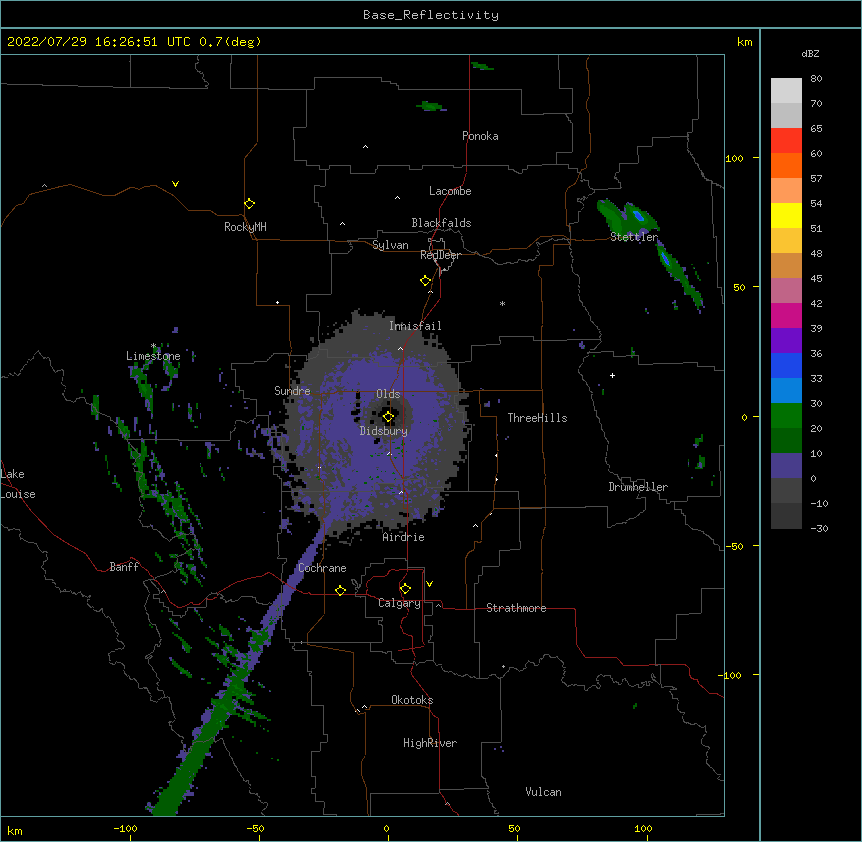Click the HighRiver label

[430, 743]
